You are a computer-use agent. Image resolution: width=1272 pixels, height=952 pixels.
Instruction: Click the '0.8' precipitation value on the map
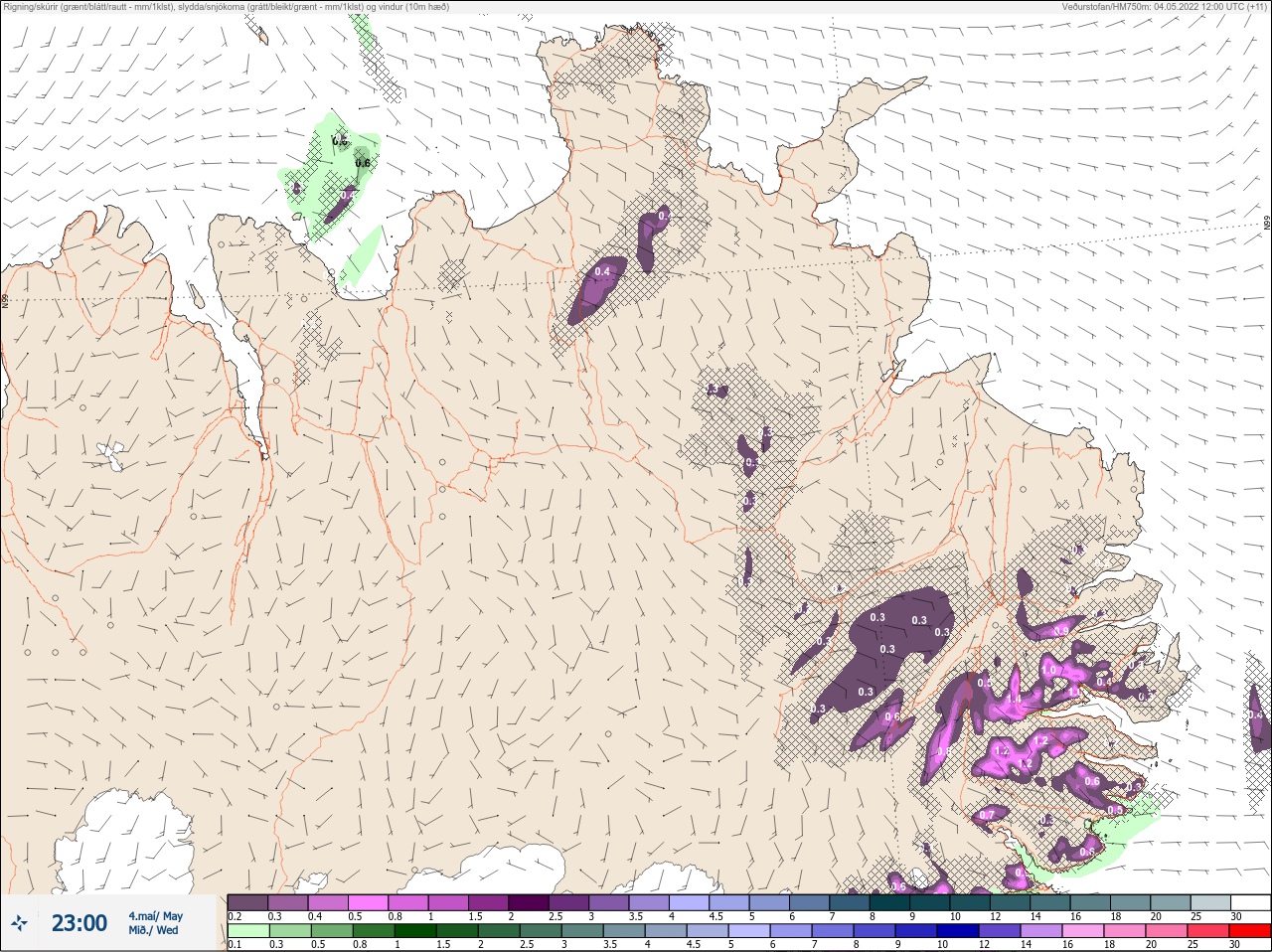[x=944, y=751]
